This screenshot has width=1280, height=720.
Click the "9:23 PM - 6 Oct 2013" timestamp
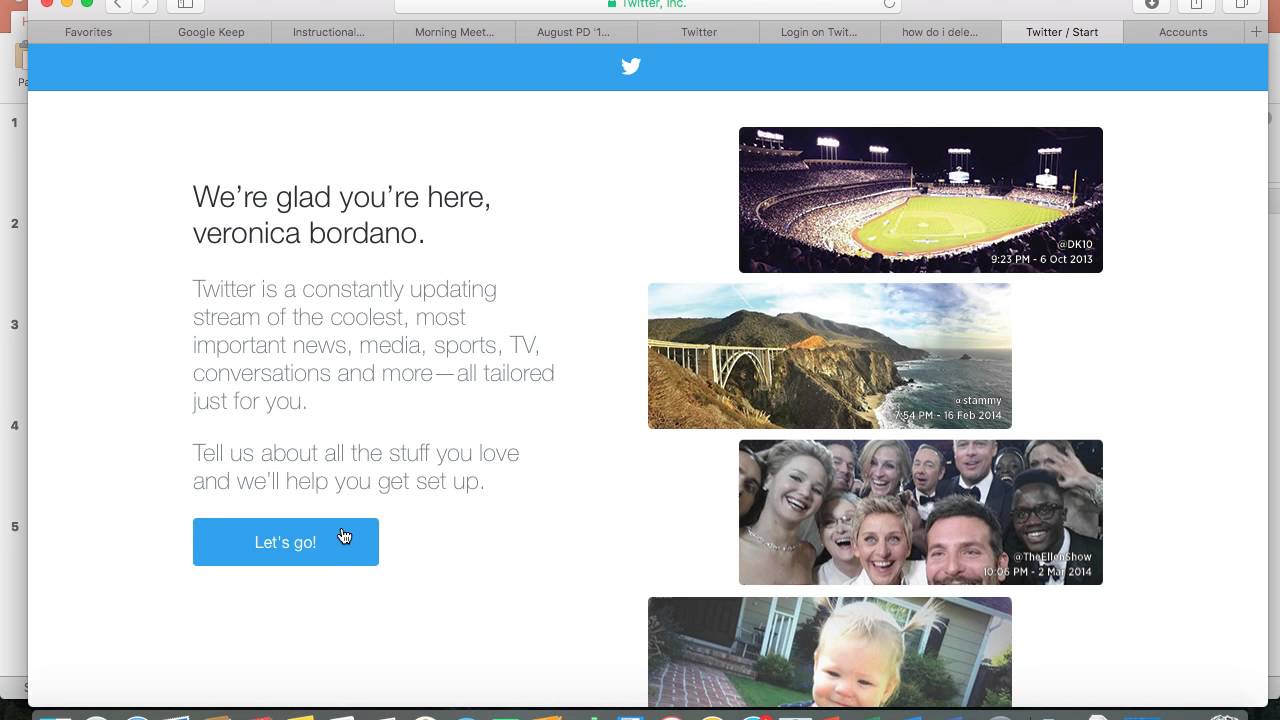pos(1042,259)
